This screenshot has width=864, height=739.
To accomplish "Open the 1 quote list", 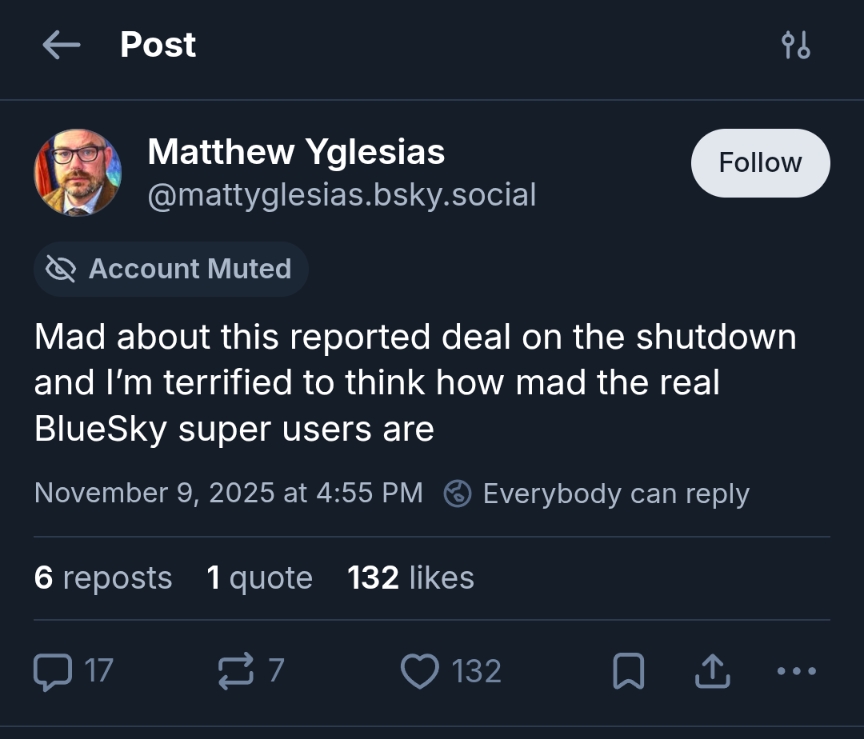I will point(260,578).
